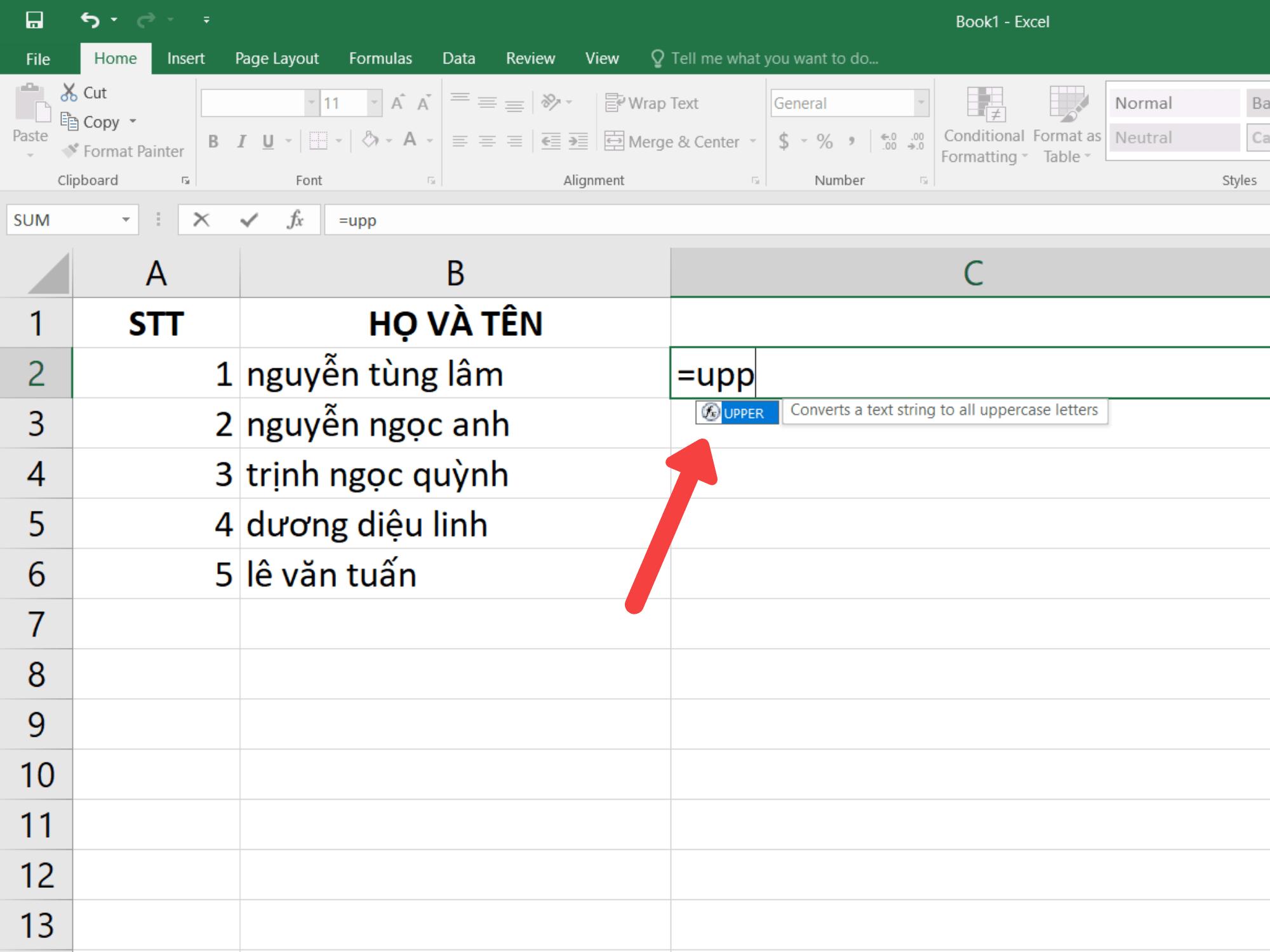The width and height of the screenshot is (1270, 952).
Task: Expand the Number format dropdown
Action: (921, 102)
